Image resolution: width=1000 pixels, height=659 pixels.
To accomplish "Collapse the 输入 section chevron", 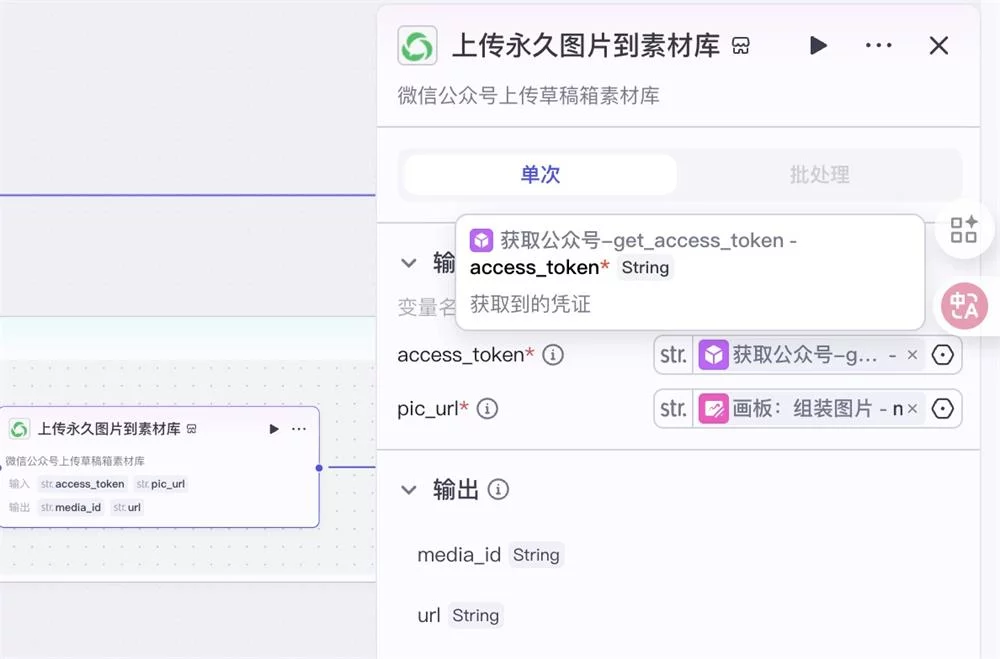I will (x=408, y=263).
